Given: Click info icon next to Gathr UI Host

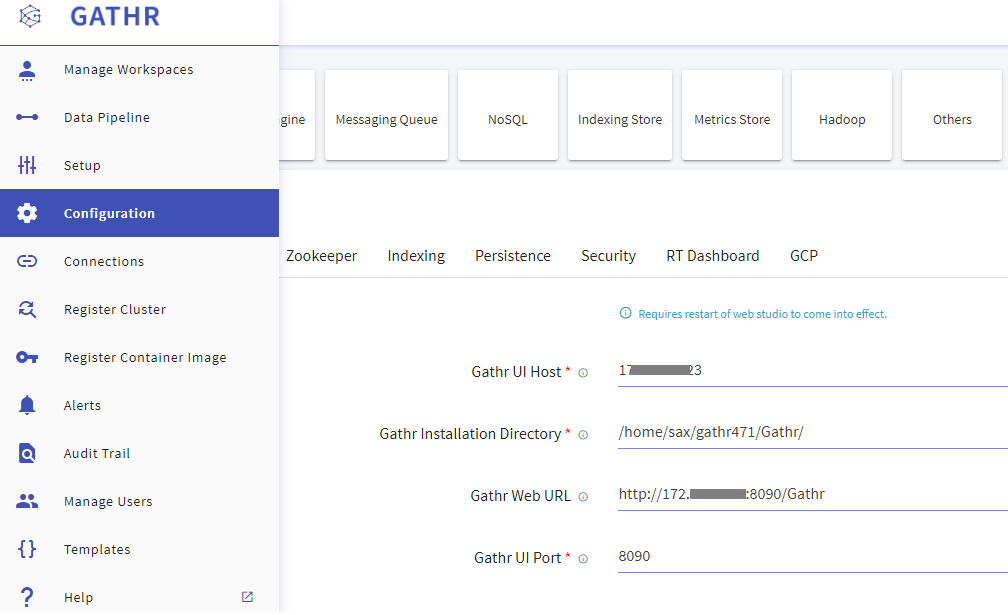Looking at the screenshot, I should click(x=583, y=373).
